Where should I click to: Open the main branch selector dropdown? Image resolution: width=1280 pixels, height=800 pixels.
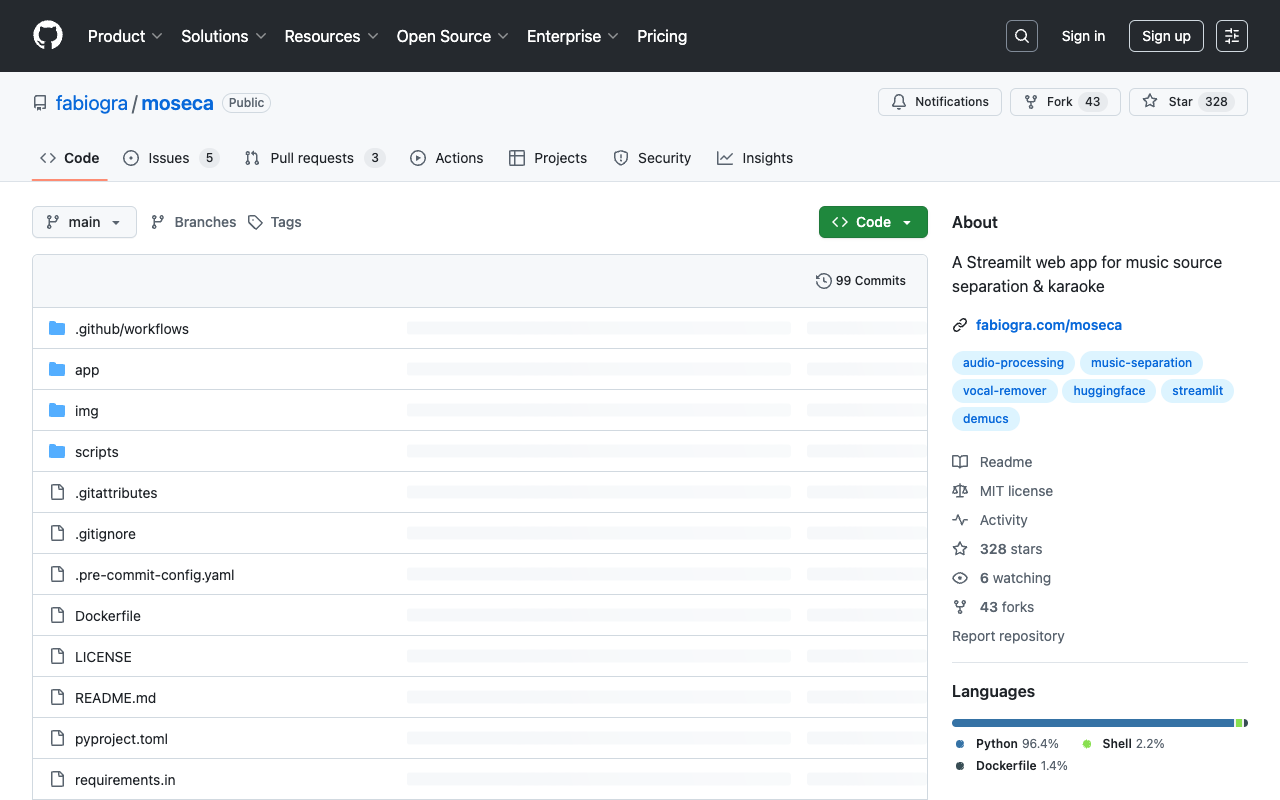point(84,222)
